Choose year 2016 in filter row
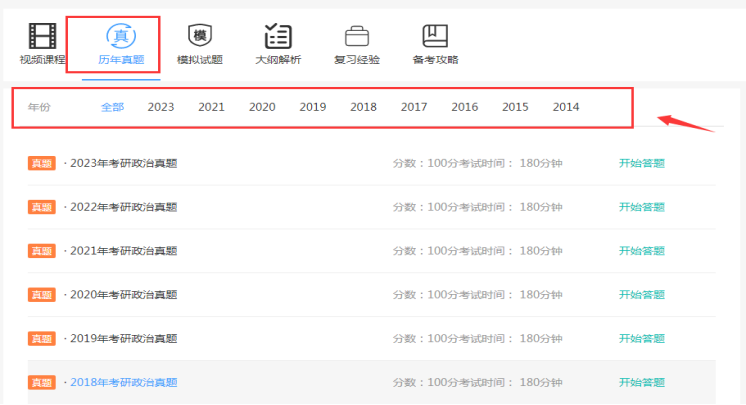 [x=465, y=107]
